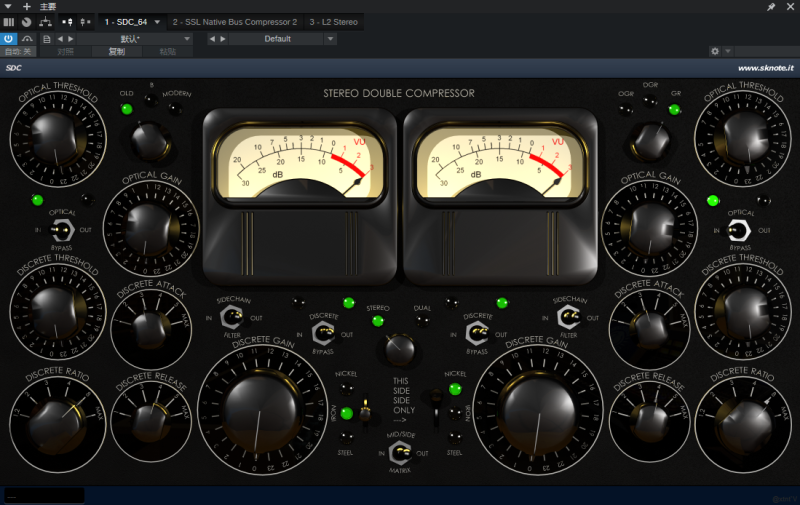Click the SDC logo in header
This screenshot has height=505, width=800.
[x=14, y=68]
